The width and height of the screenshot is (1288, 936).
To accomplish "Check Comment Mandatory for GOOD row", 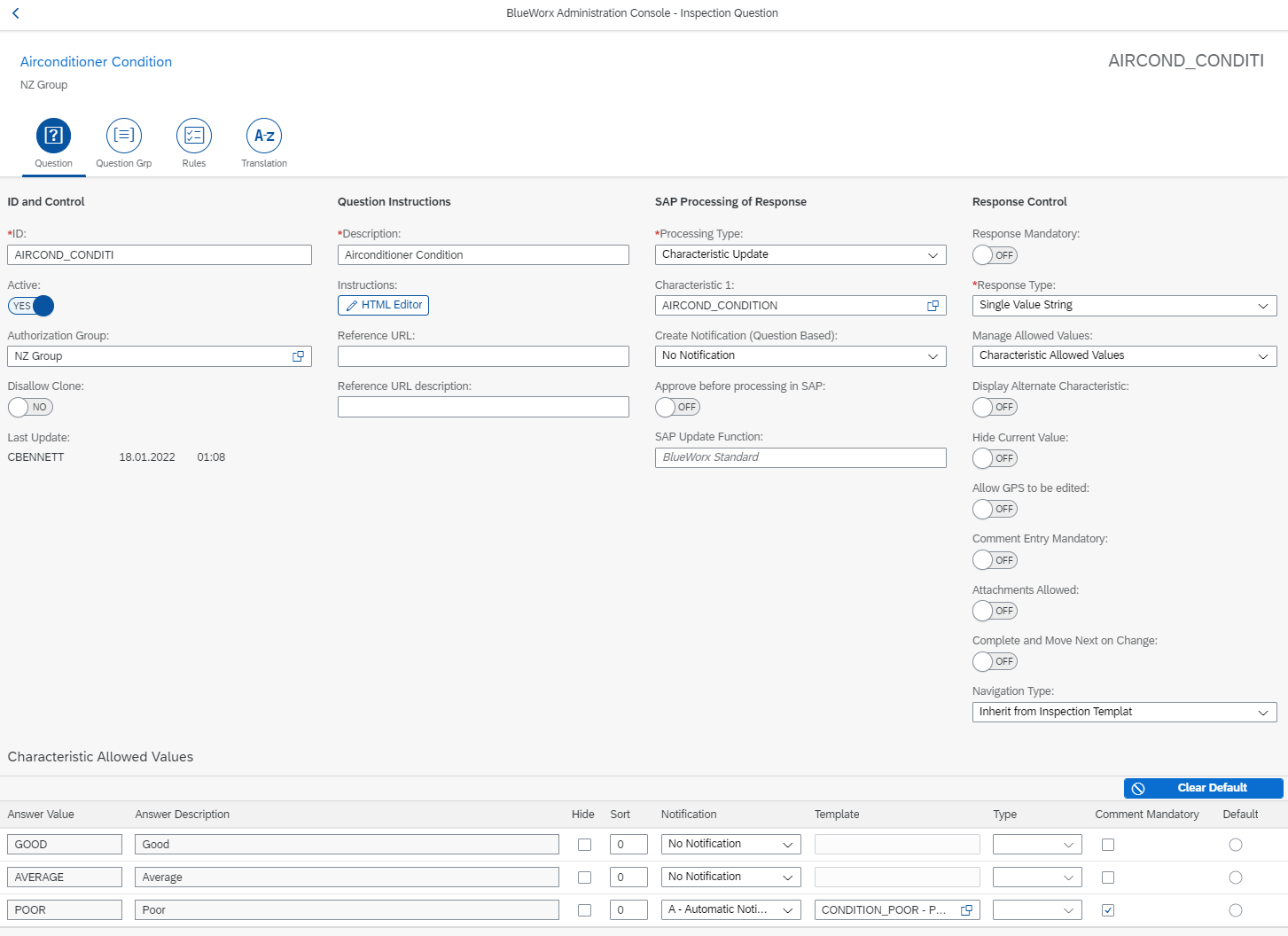I will click(x=1108, y=845).
